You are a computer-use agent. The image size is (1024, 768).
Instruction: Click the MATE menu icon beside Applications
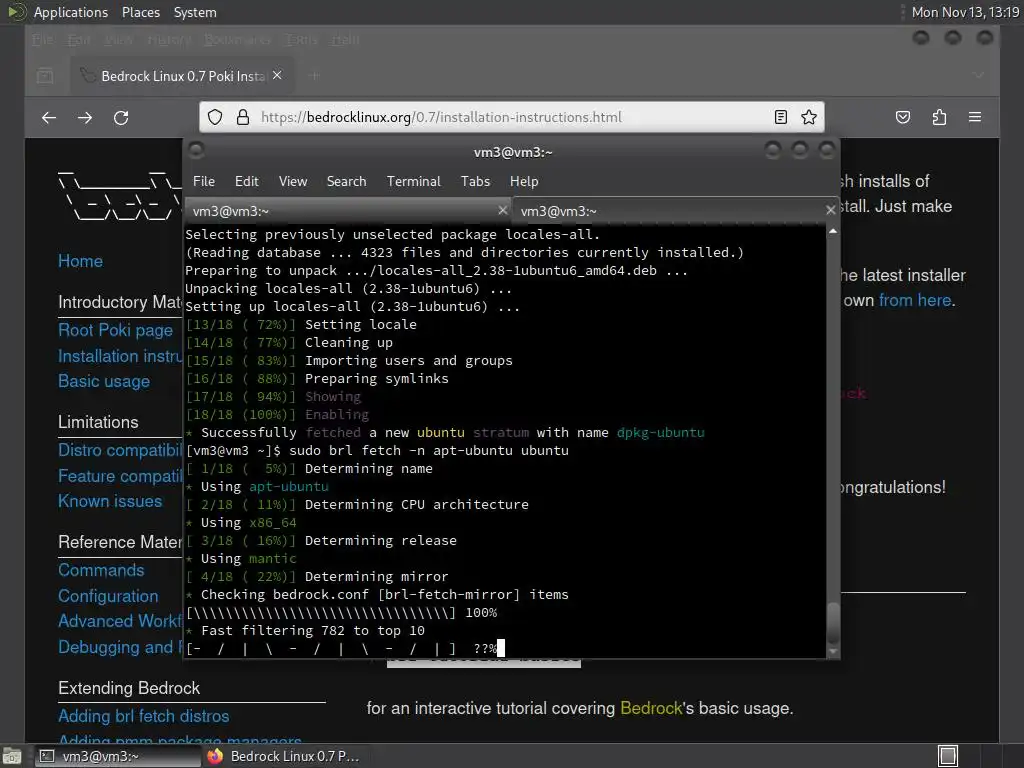click(17, 12)
